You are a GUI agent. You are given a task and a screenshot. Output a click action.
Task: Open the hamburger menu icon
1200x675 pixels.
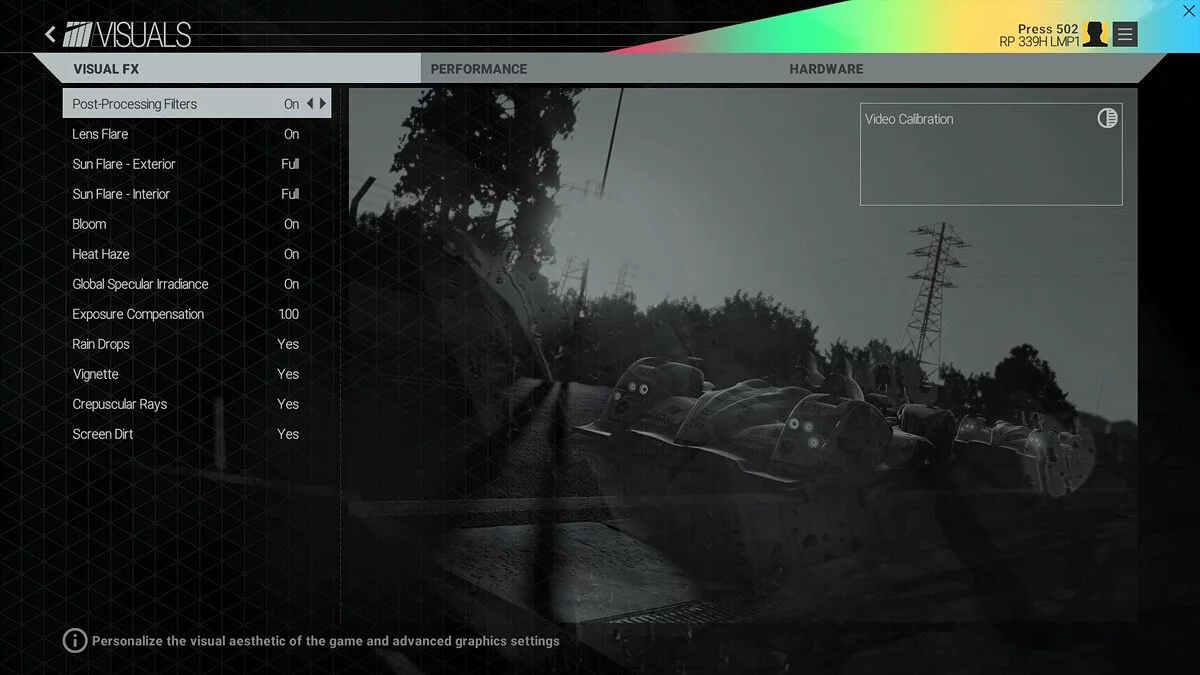coord(1125,35)
